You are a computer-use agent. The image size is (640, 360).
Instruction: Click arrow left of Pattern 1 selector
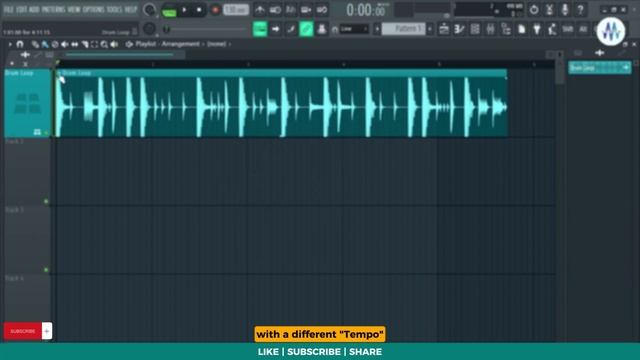click(377, 29)
